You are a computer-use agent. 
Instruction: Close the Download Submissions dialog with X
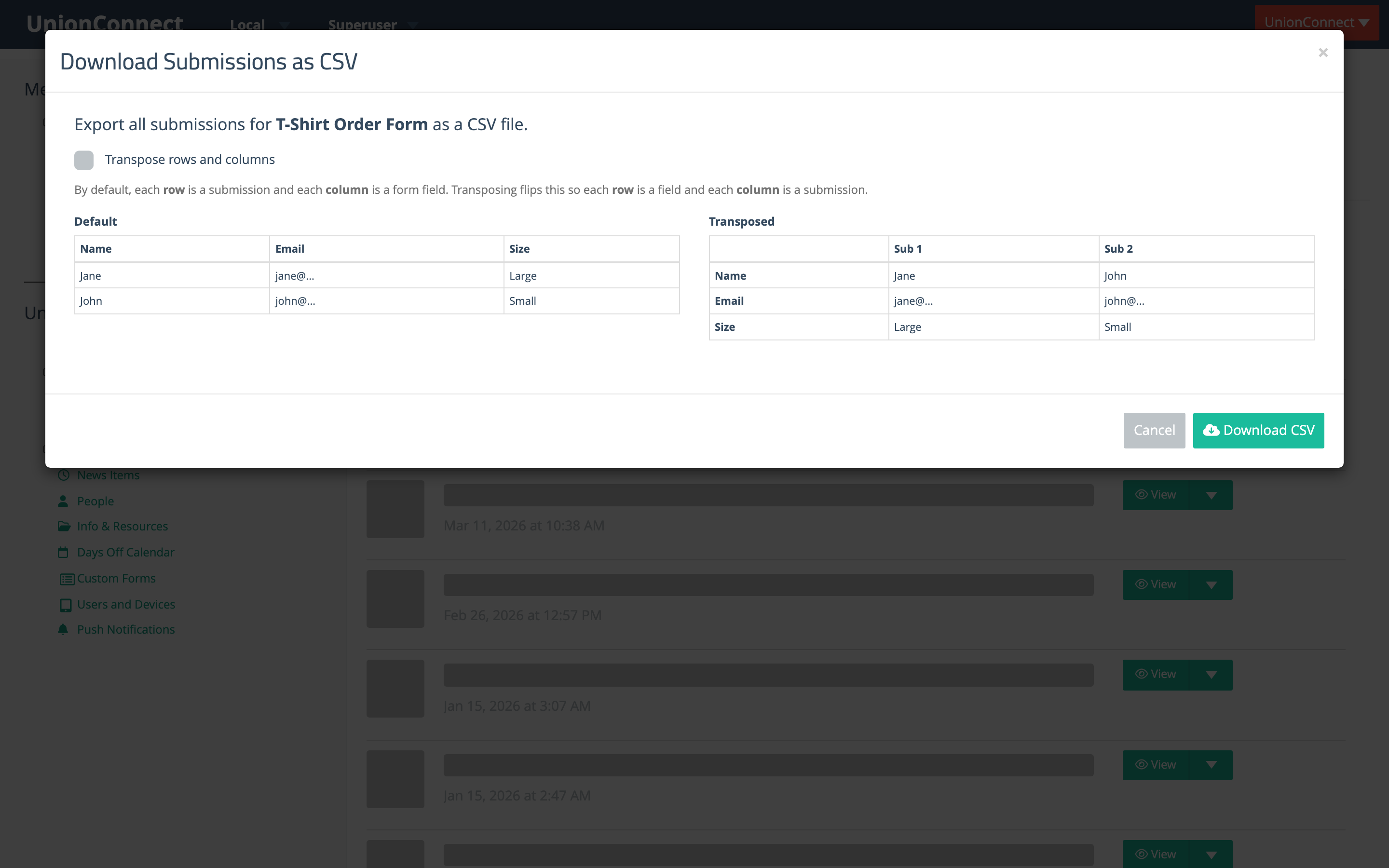coord(1323,53)
